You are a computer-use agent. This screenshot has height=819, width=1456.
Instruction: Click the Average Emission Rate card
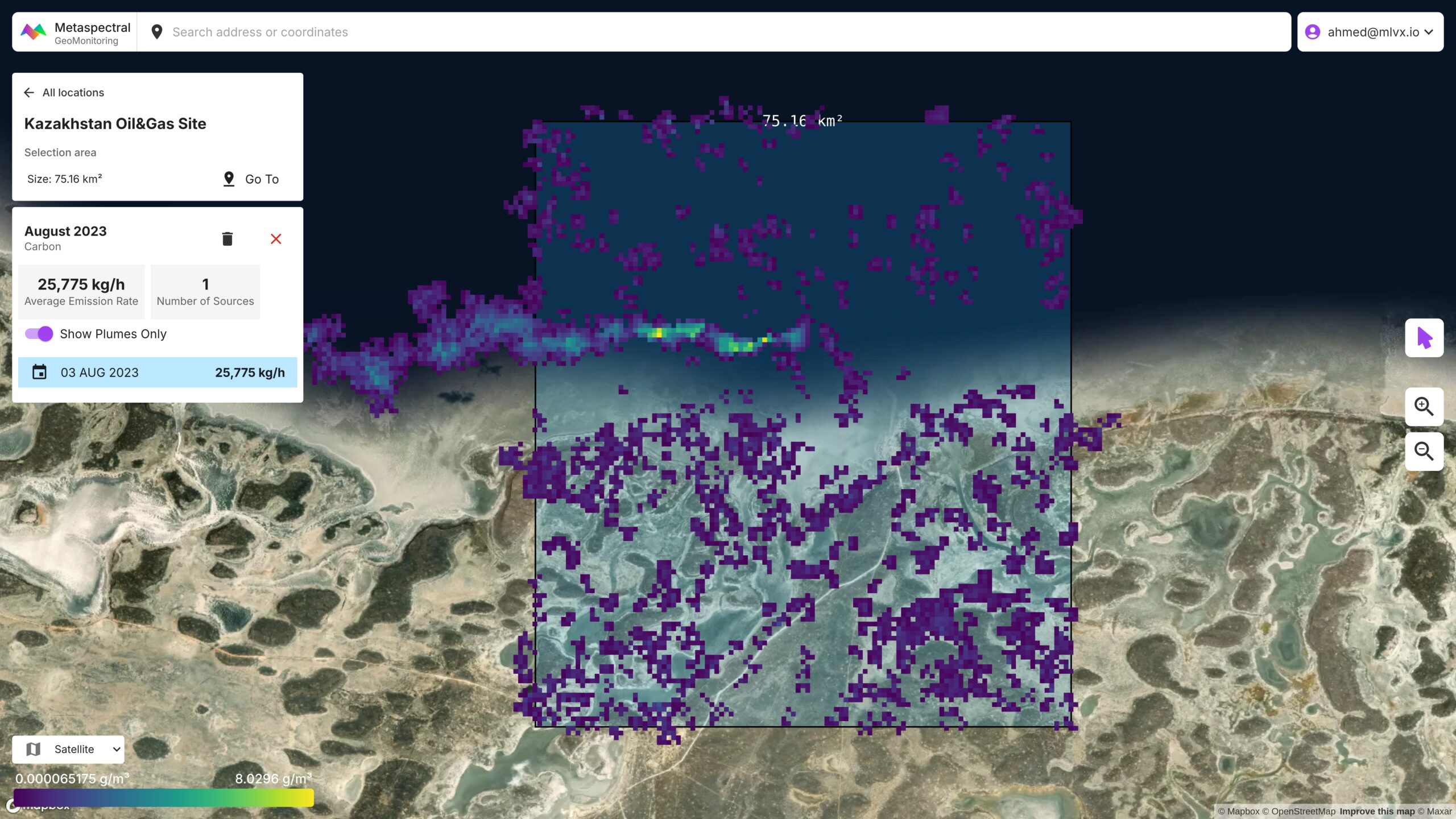click(x=81, y=292)
